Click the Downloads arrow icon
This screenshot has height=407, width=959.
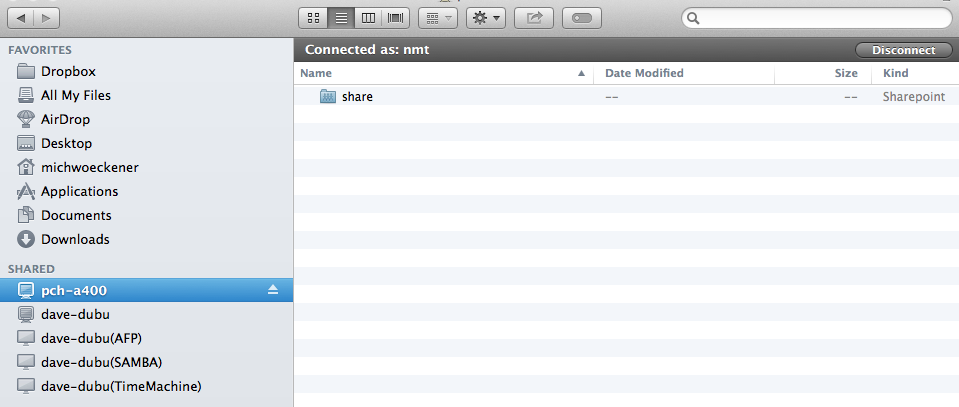click(x=26, y=239)
